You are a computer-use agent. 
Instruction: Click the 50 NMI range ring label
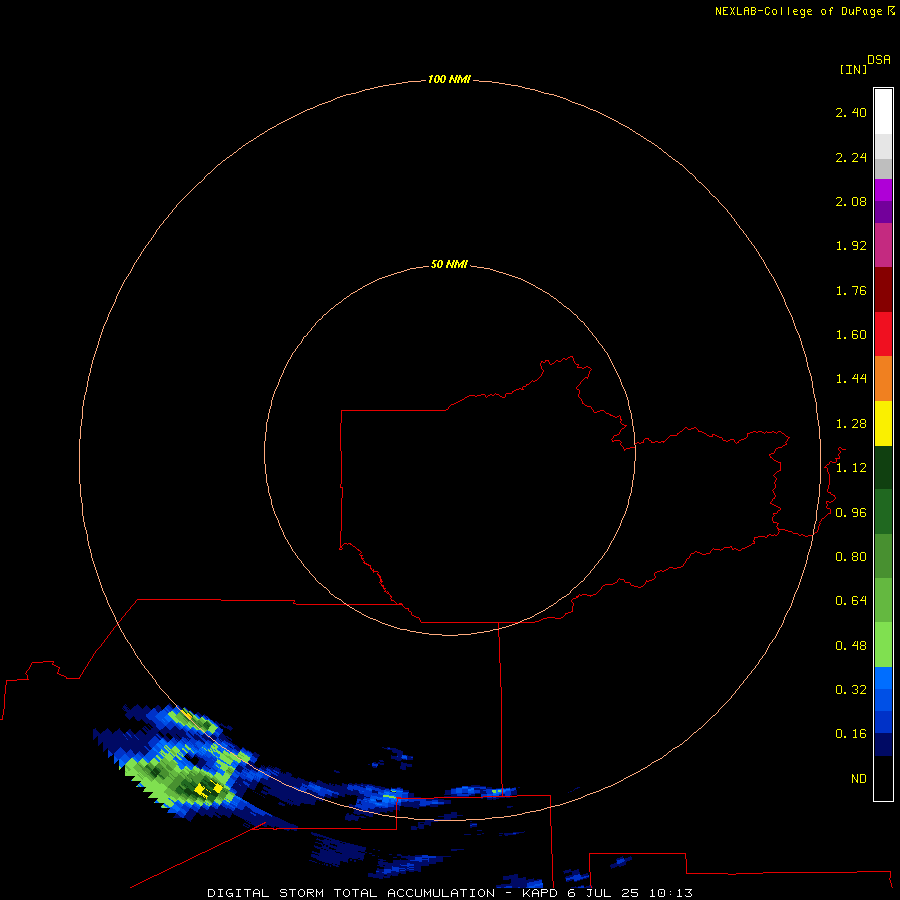[x=449, y=264]
